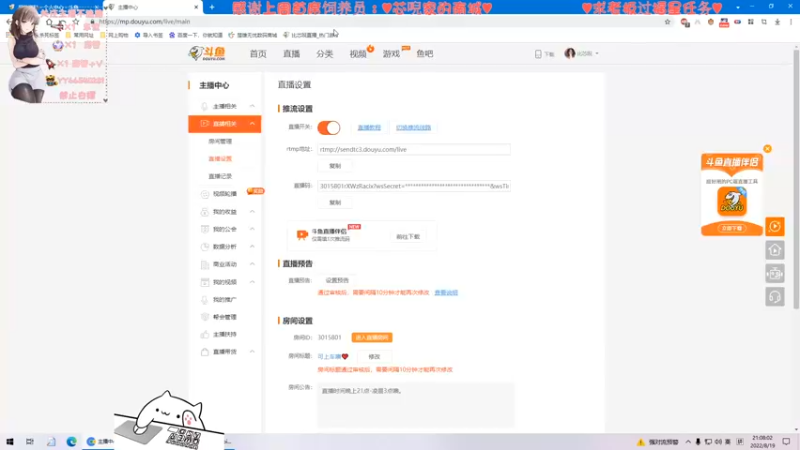
Task: Click the 房间公告 announcement text area
Action: coord(415,404)
